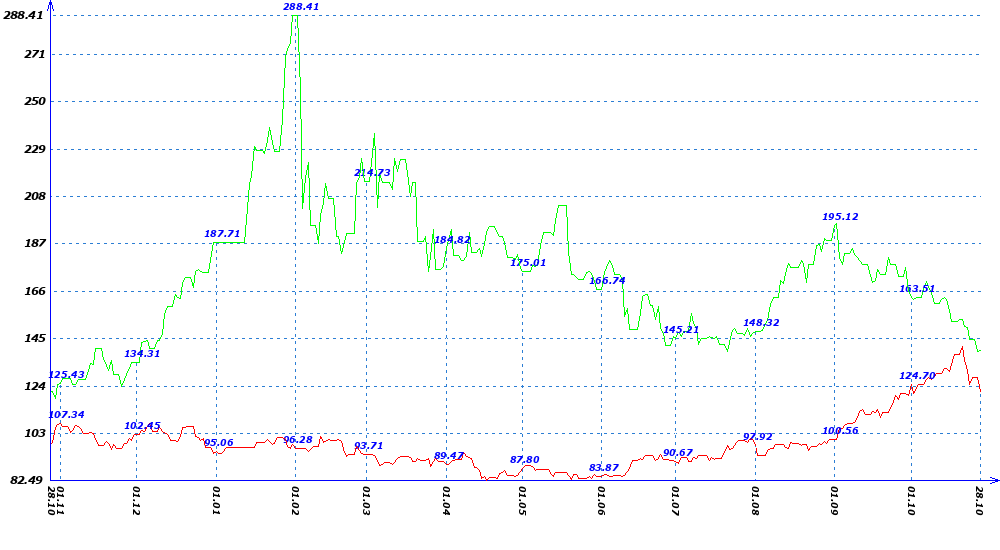
Task: Select the 01.12 date label
Action: click(136, 501)
